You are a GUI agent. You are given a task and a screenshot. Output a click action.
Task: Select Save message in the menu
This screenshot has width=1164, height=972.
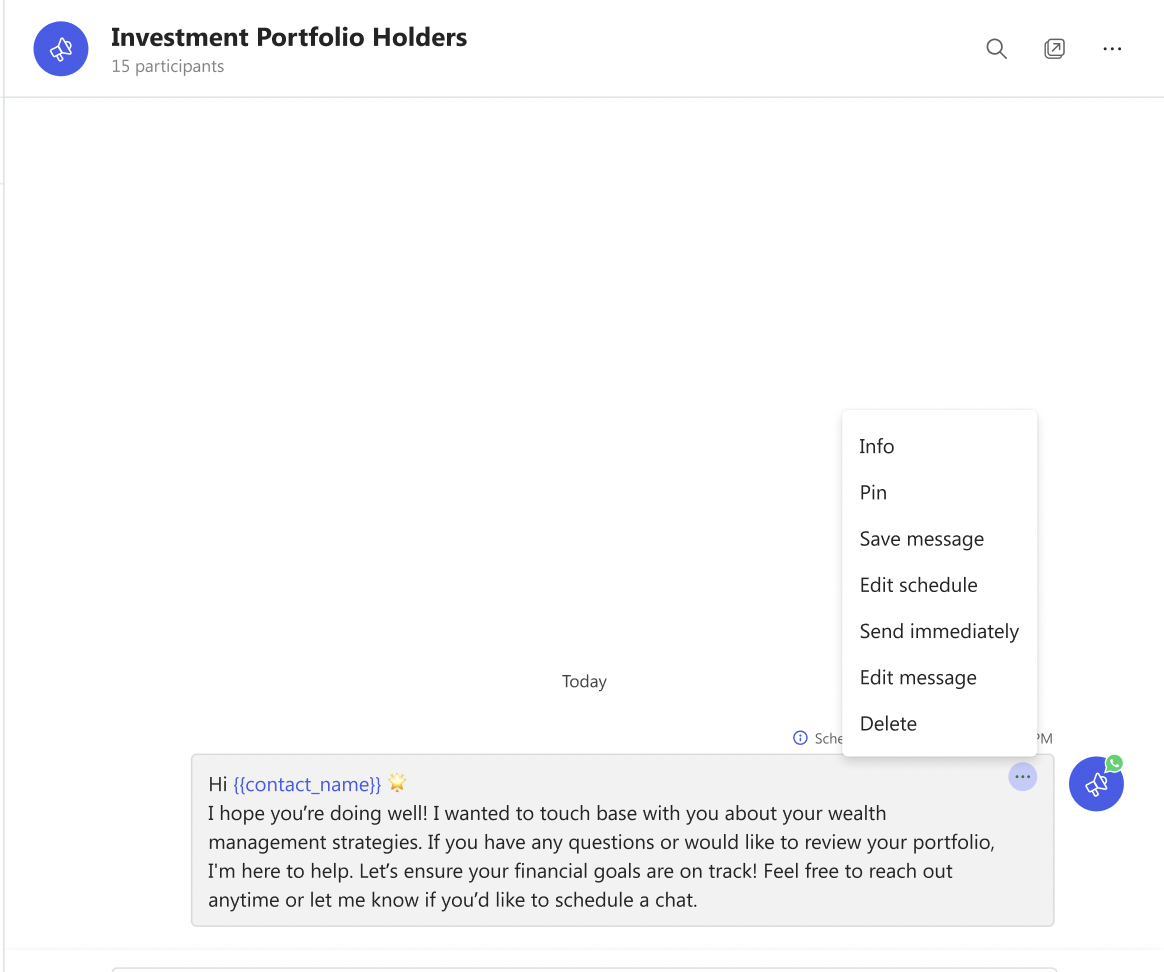(x=921, y=538)
